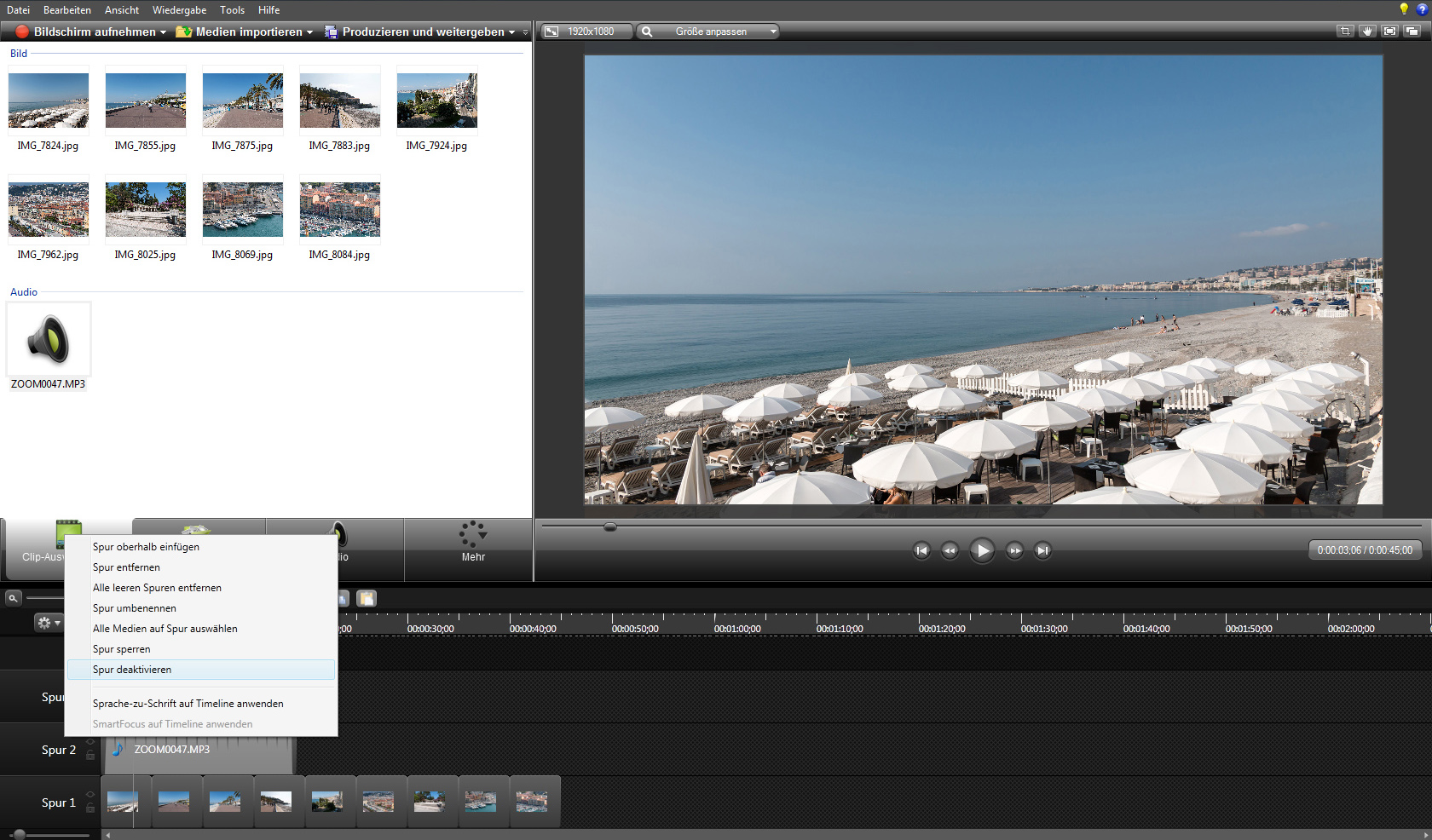
Task: Choose Spur sperren from context menu
Action: pyautogui.click(x=201, y=649)
